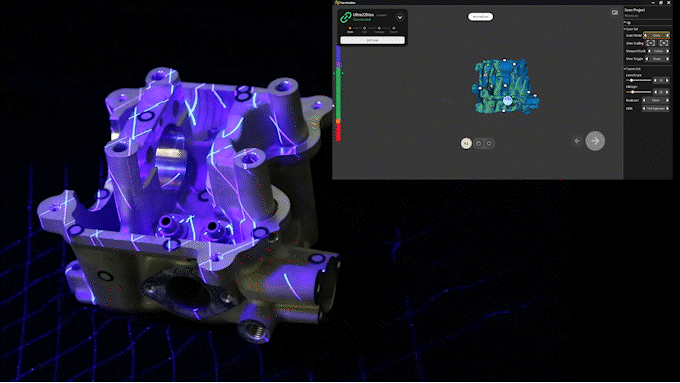Click the circular record icon beside stop
The image size is (680, 383).
[489, 143]
